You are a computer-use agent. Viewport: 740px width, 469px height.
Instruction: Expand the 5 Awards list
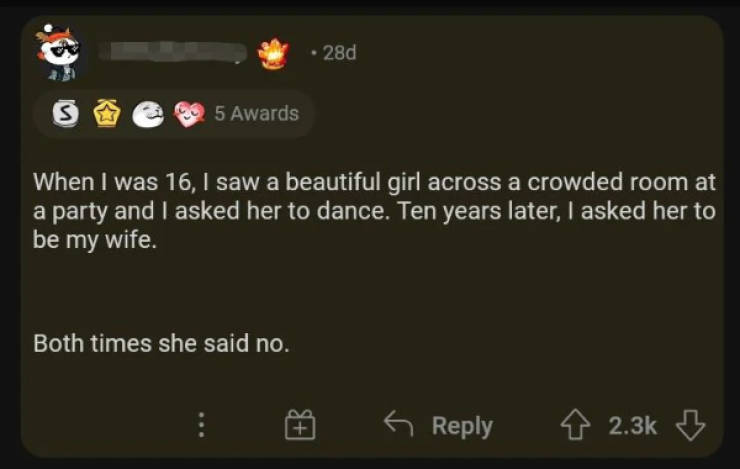257,114
